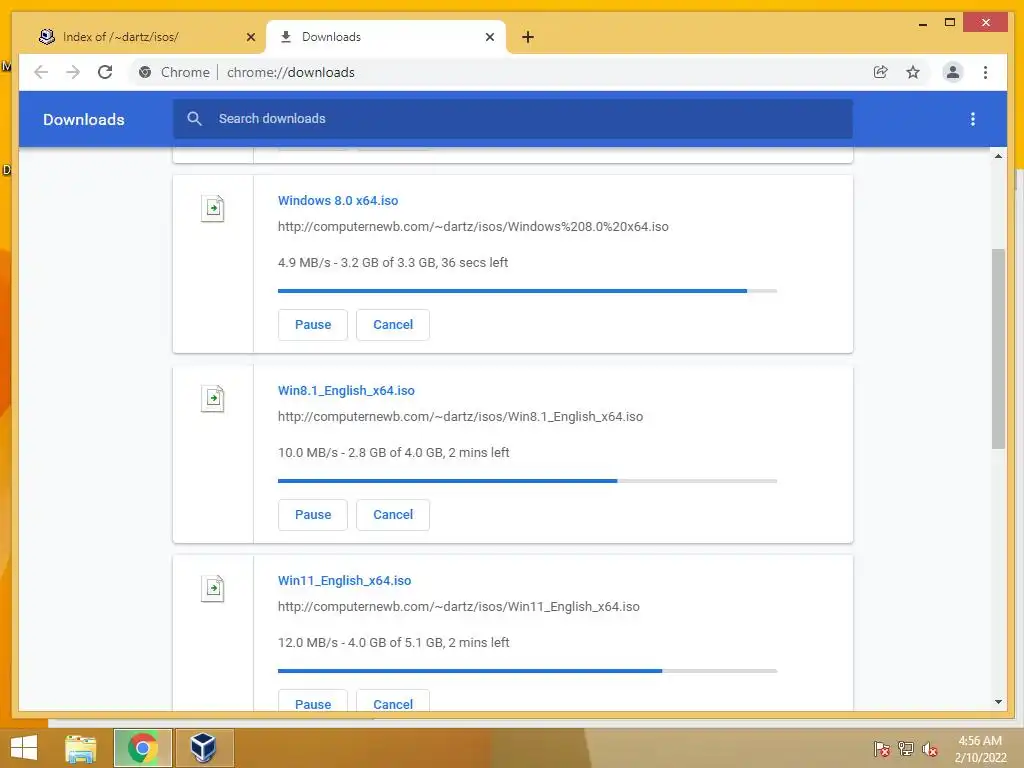Open the Win11_English_x64.iso file link
Screen dimensions: 1024x768
click(344, 581)
